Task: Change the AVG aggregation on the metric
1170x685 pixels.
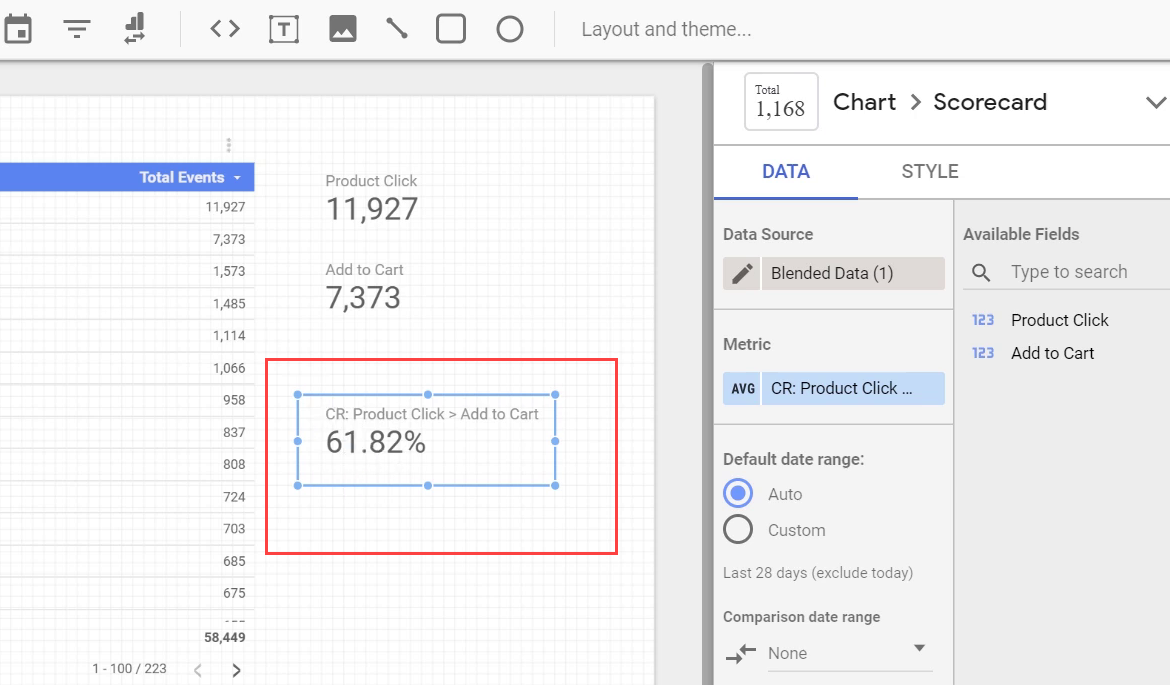Action: (742, 389)
